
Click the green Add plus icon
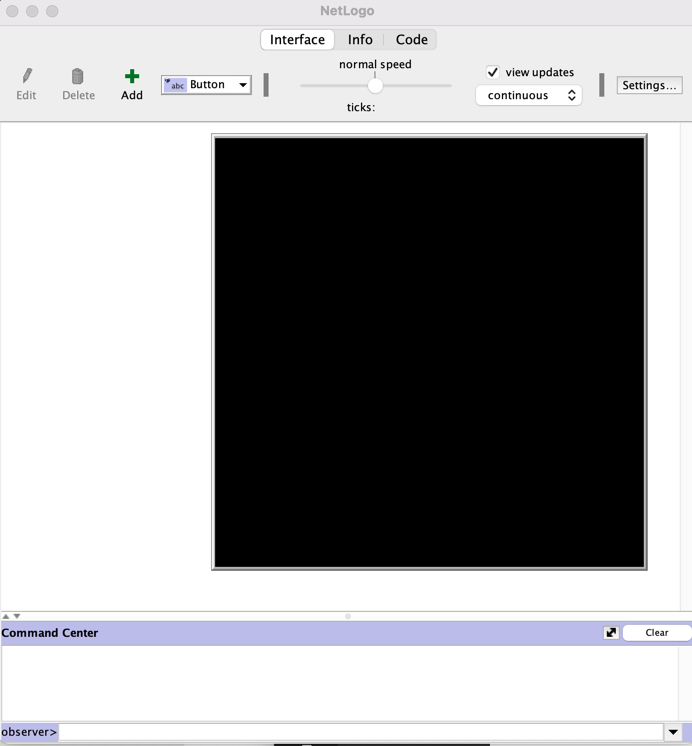[x=132, y=76]
